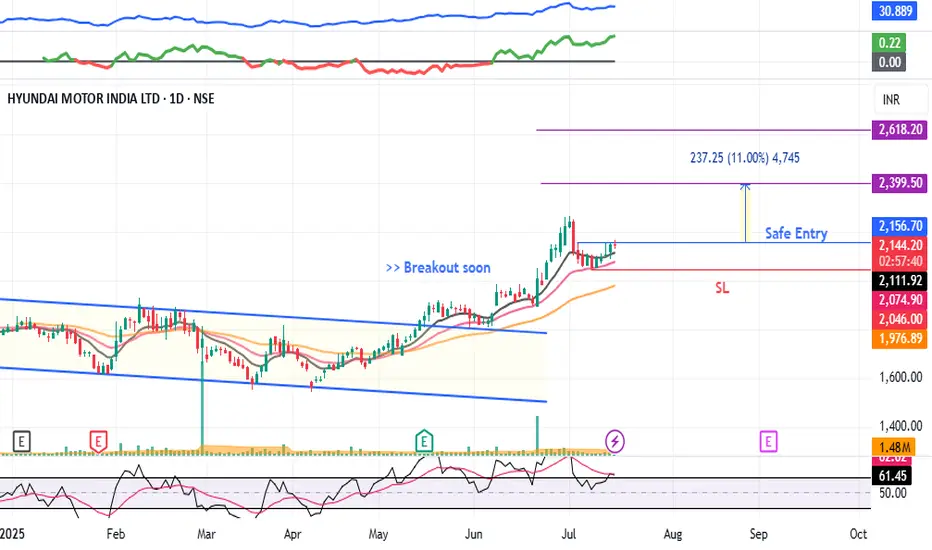Click the 2,144.20 current price label
932x550 pixels.
pos(900,245)
